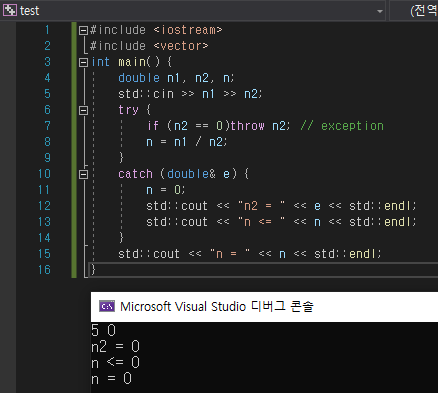Image resolution: width=438 pixels, height=393 pixels.
Task: Click the 'catch' keyword on line 10
Action: 135,174
